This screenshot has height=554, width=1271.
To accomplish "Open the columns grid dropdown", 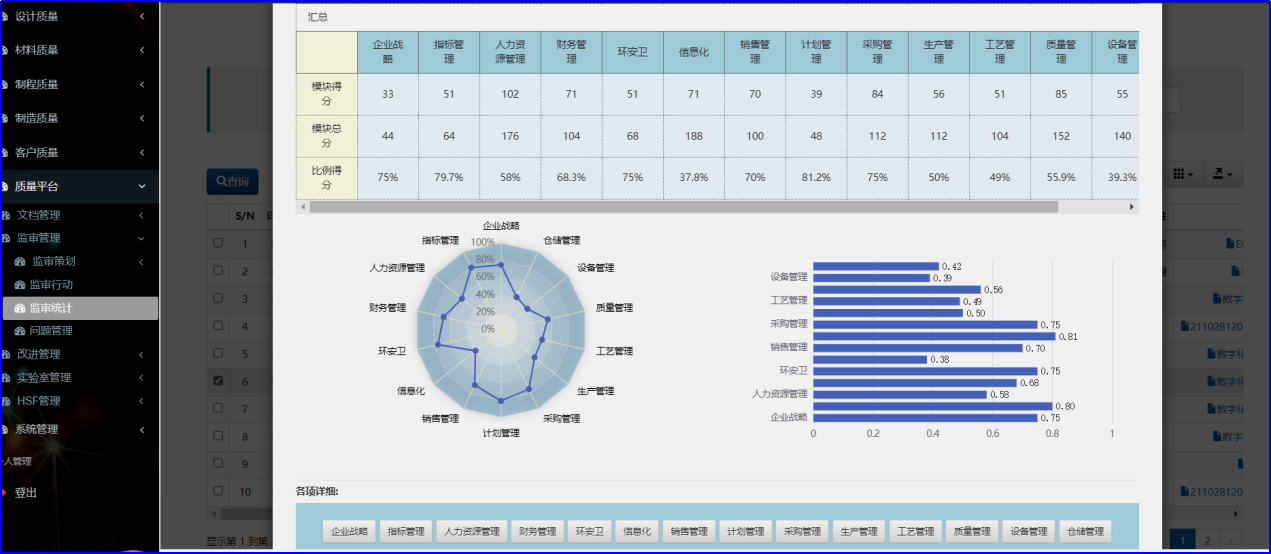I will click(1183, 174).
